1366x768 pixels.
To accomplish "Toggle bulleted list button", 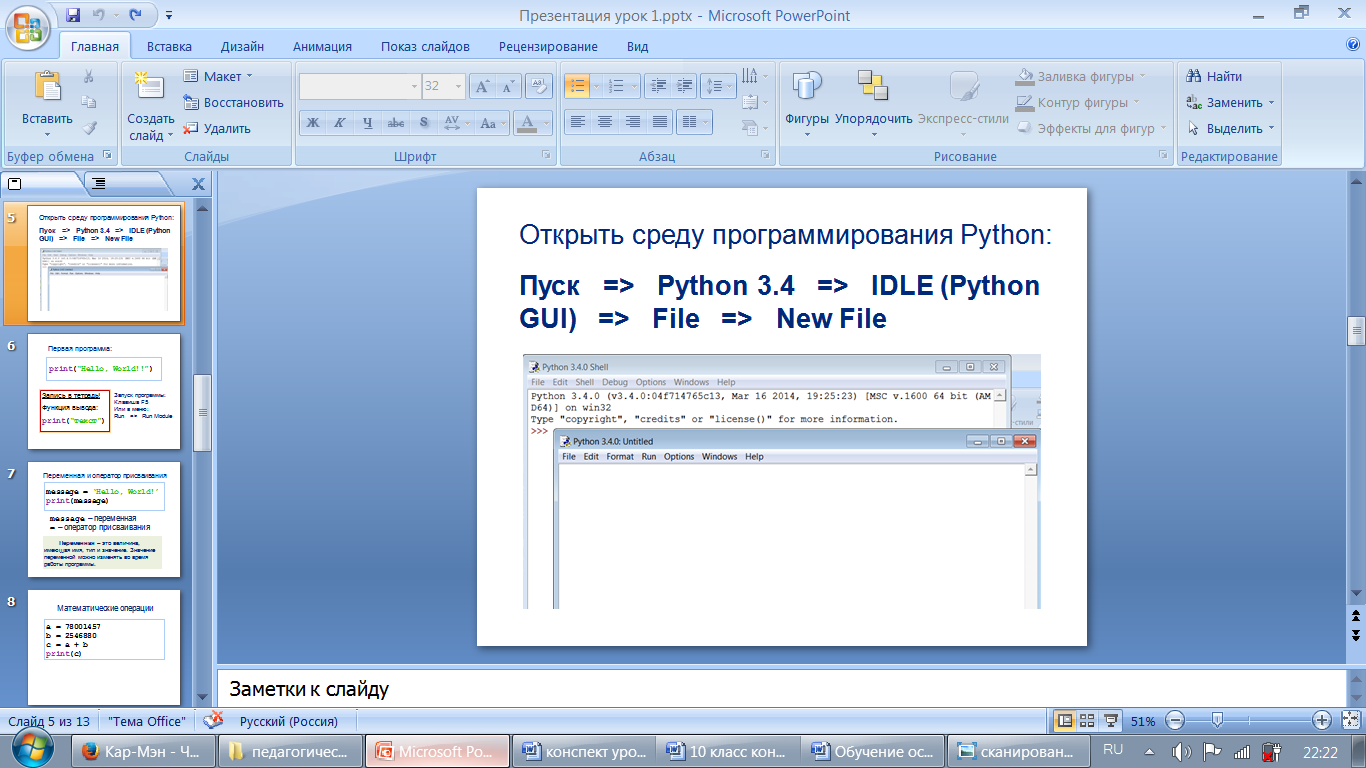I will pos(577,86).
